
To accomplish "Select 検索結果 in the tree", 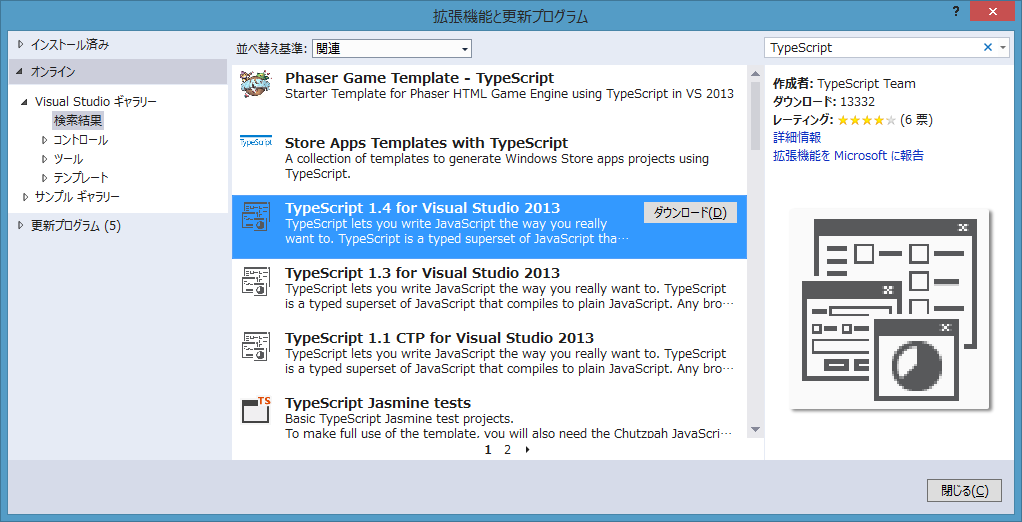I will tap(78, 121).
